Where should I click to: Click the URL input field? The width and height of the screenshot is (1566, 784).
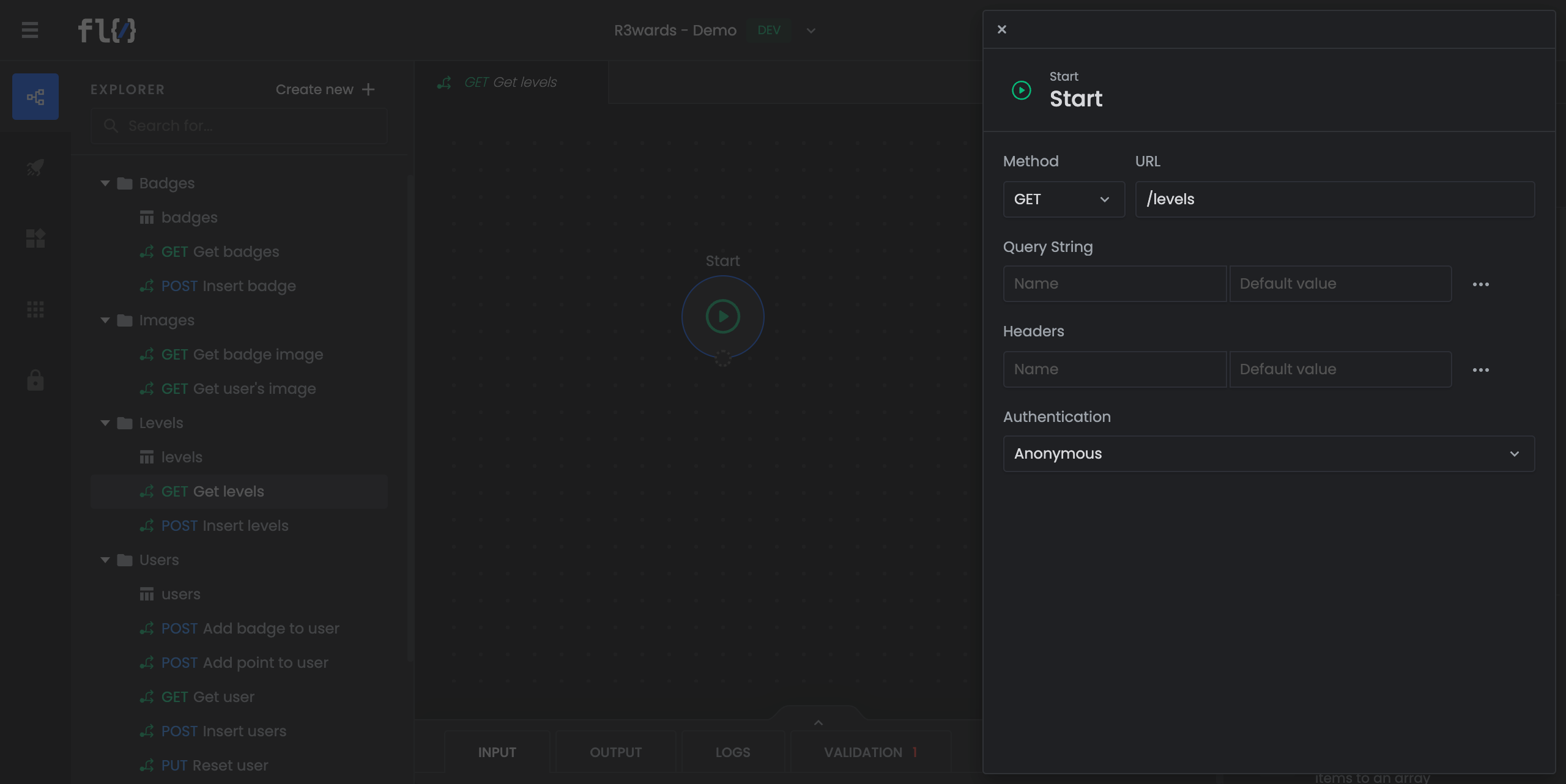pos(1334,199)
